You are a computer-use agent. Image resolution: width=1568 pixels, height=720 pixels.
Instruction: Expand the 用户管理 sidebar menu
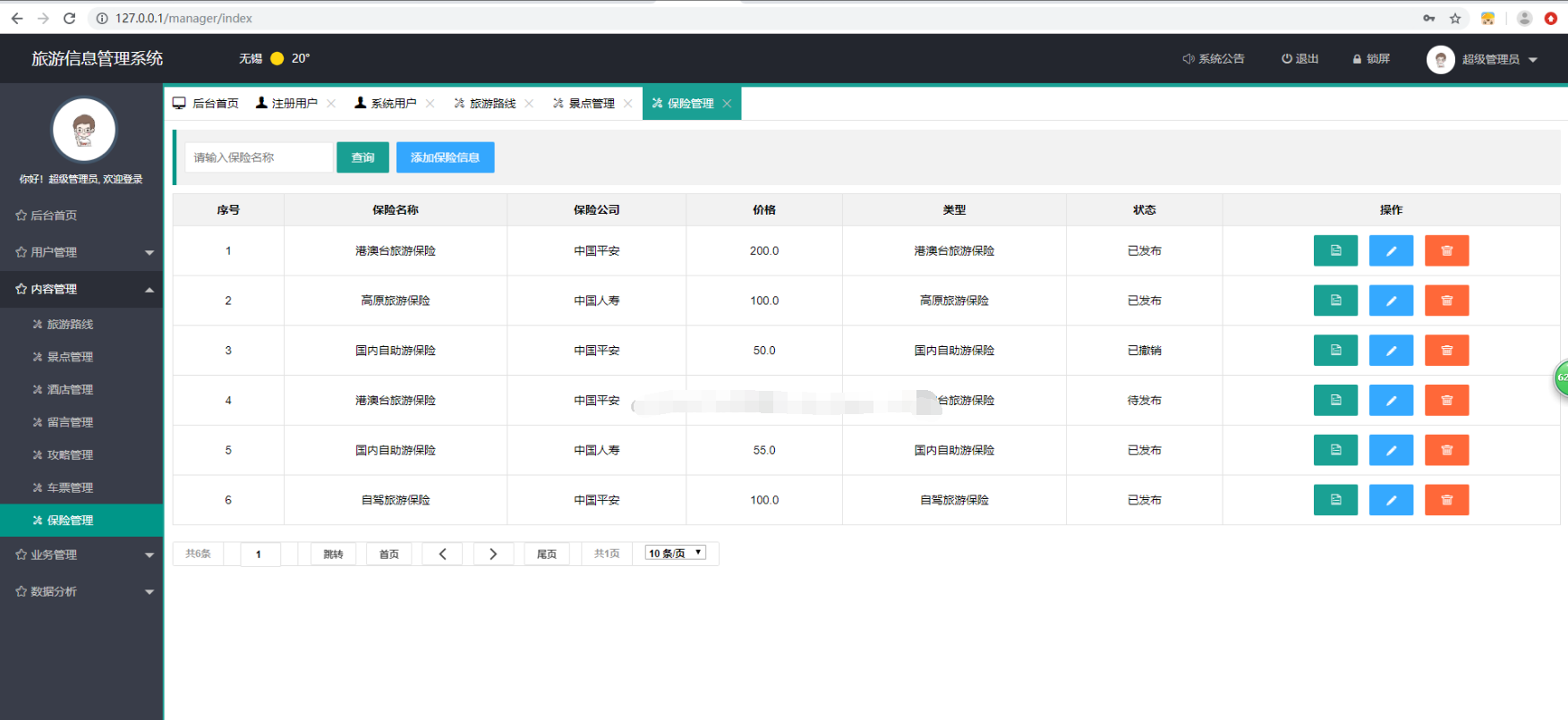click(81, 252)
